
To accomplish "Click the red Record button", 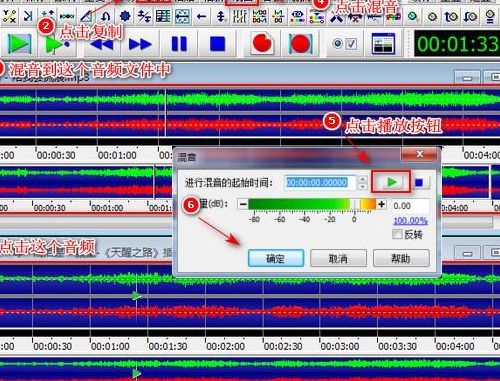I will coord(262,43).
